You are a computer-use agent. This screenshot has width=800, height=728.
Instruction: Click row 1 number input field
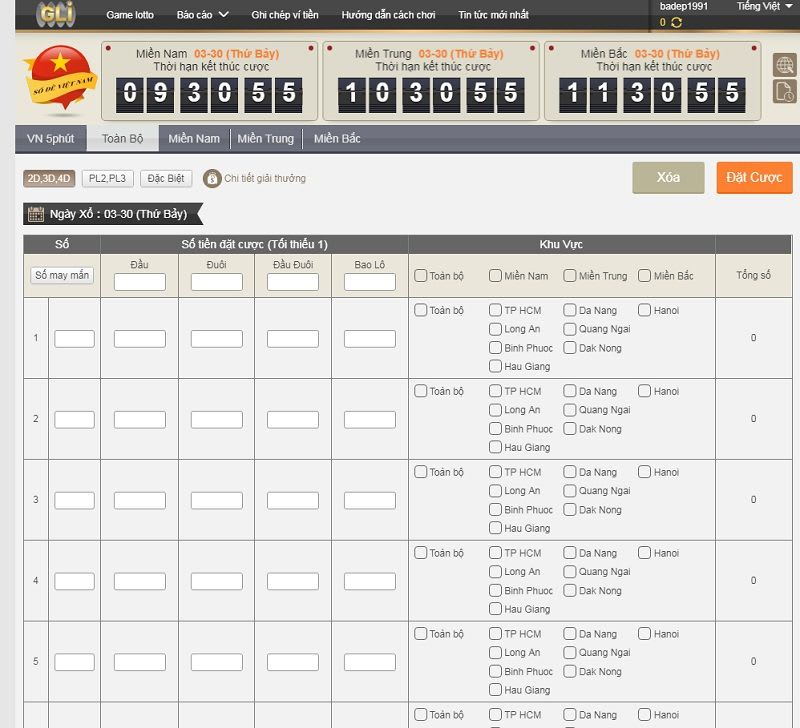[74, 339]
